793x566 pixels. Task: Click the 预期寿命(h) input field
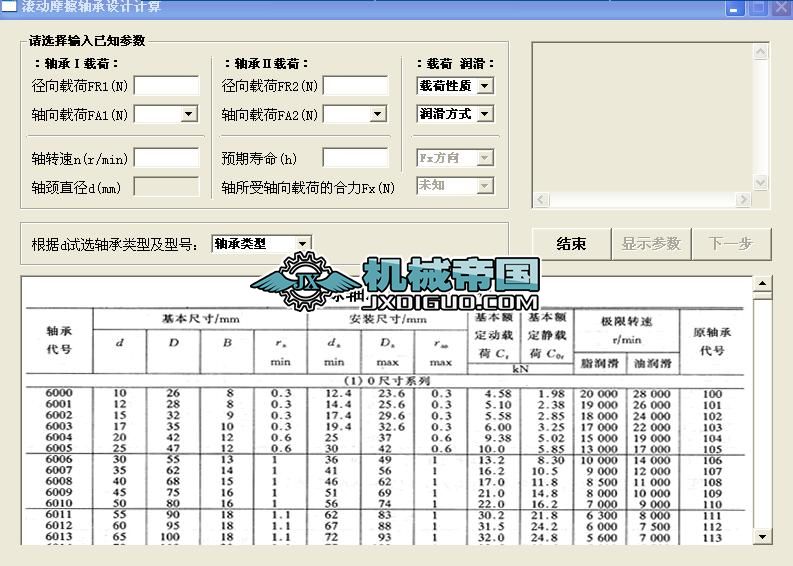(x=356, y=158)
